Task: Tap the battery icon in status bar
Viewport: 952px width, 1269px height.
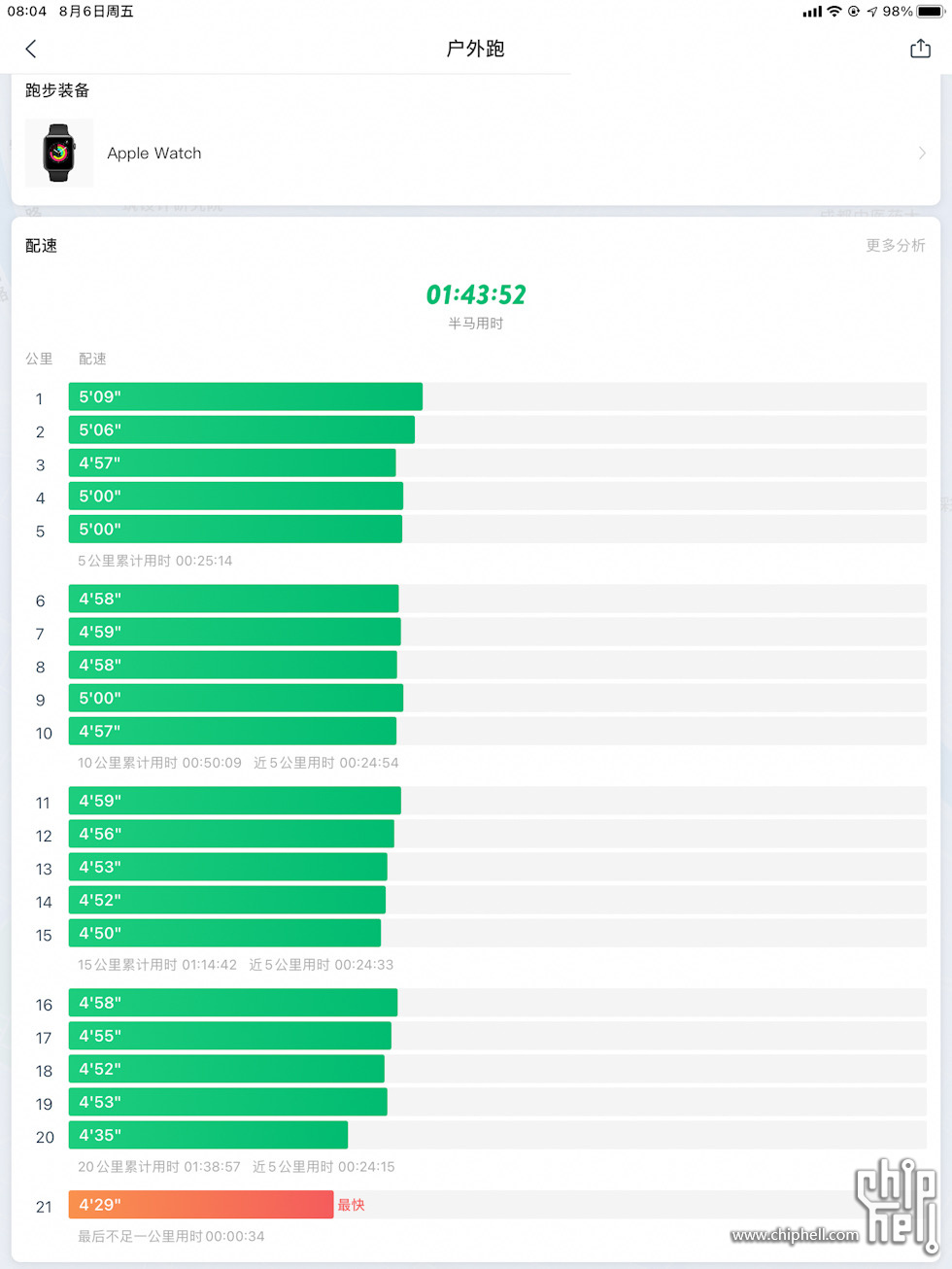Action: [x=930, y=12]
